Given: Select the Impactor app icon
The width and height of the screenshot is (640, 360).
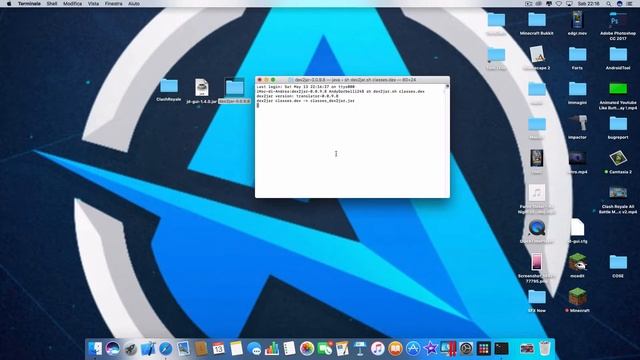Looking at the screenshot, I should pyautogui.click(x=577, y=127).
